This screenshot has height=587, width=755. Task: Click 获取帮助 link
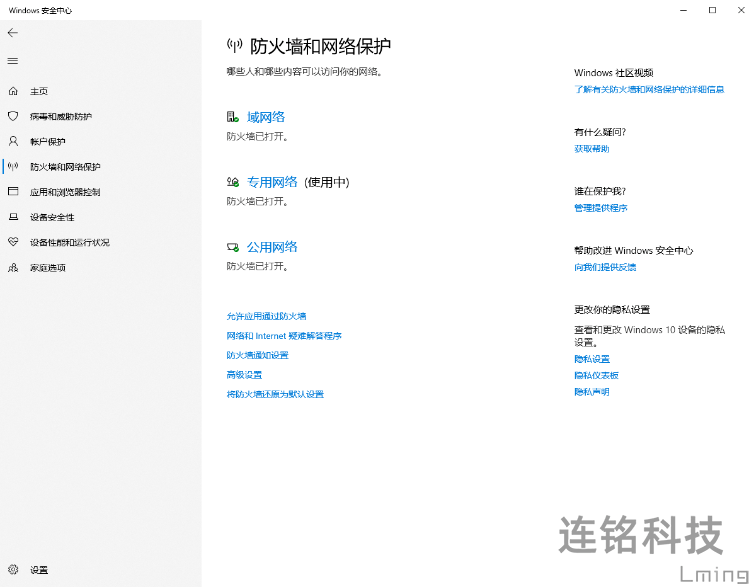click(592, 149)
